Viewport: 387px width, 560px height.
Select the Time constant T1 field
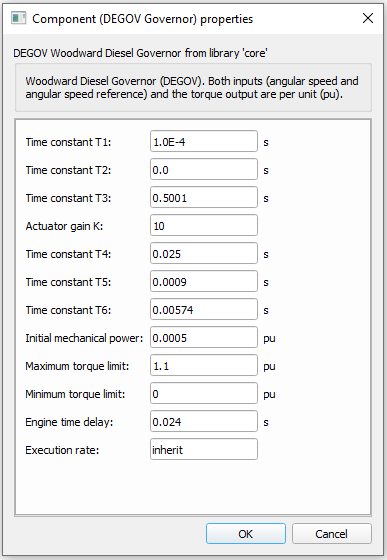coord(204,141)
